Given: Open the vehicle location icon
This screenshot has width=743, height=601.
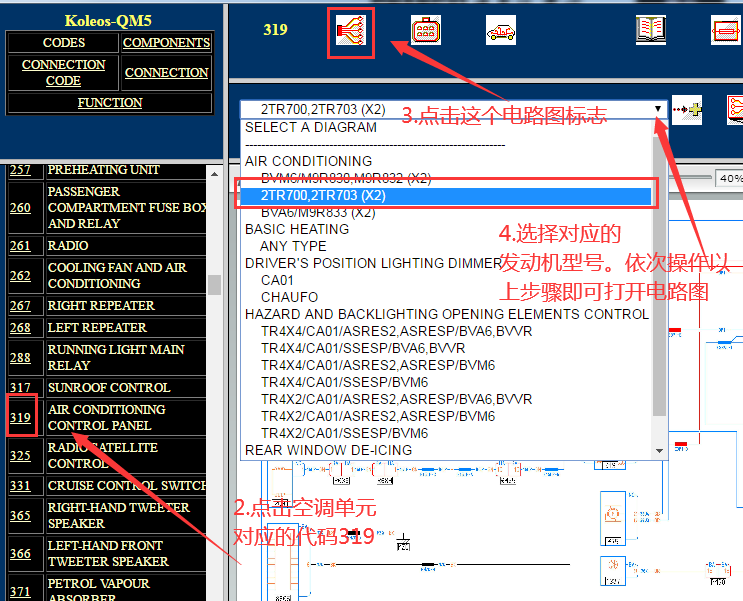Looking at the screenshot, I should (x=501, y=30).
